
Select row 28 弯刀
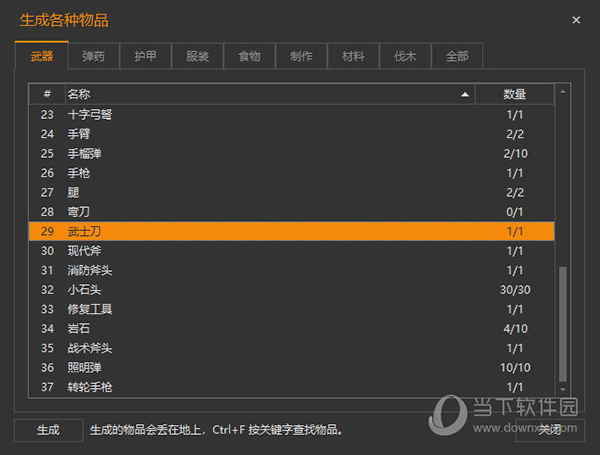tap(292, 212)
